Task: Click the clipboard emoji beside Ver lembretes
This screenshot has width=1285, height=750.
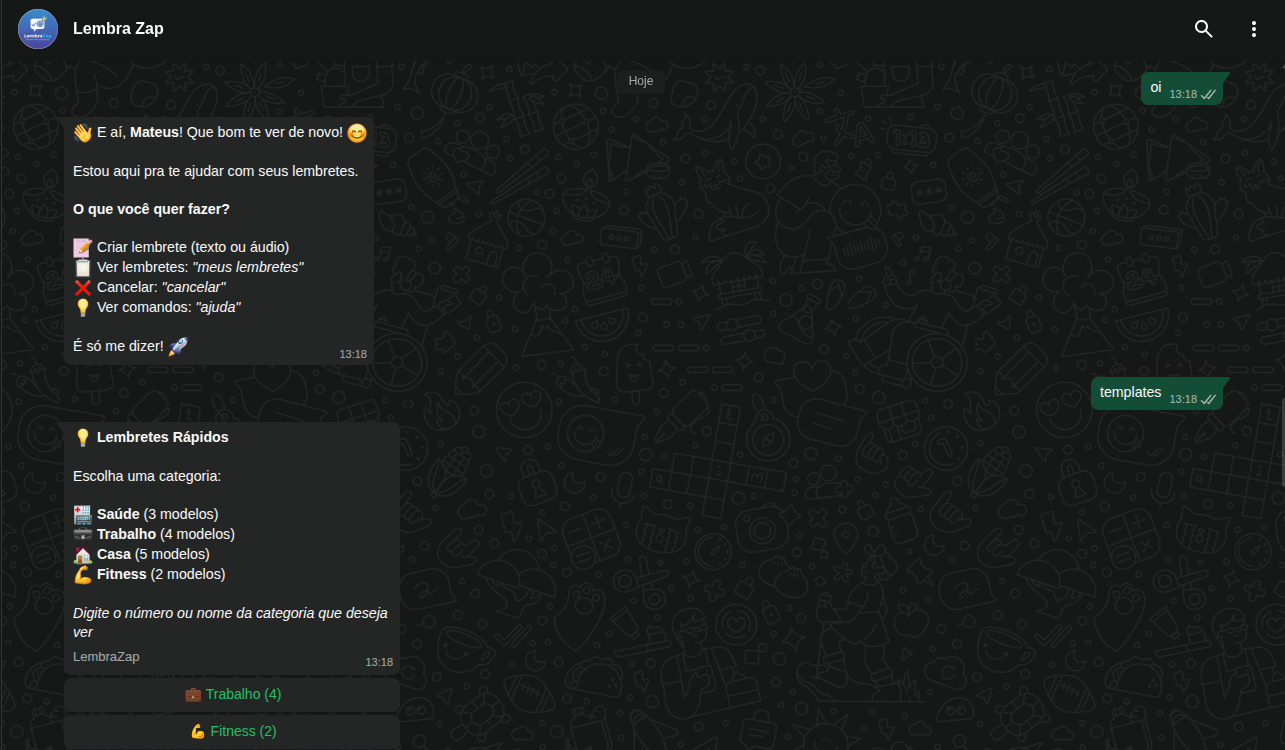Action: [81, 266]
